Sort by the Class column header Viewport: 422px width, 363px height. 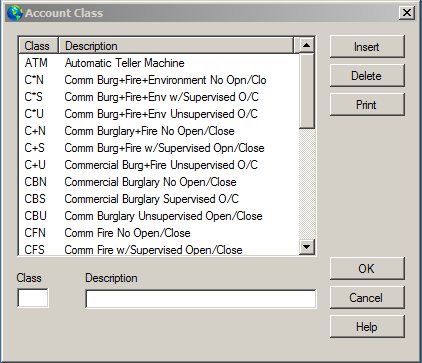coord(38,45)
